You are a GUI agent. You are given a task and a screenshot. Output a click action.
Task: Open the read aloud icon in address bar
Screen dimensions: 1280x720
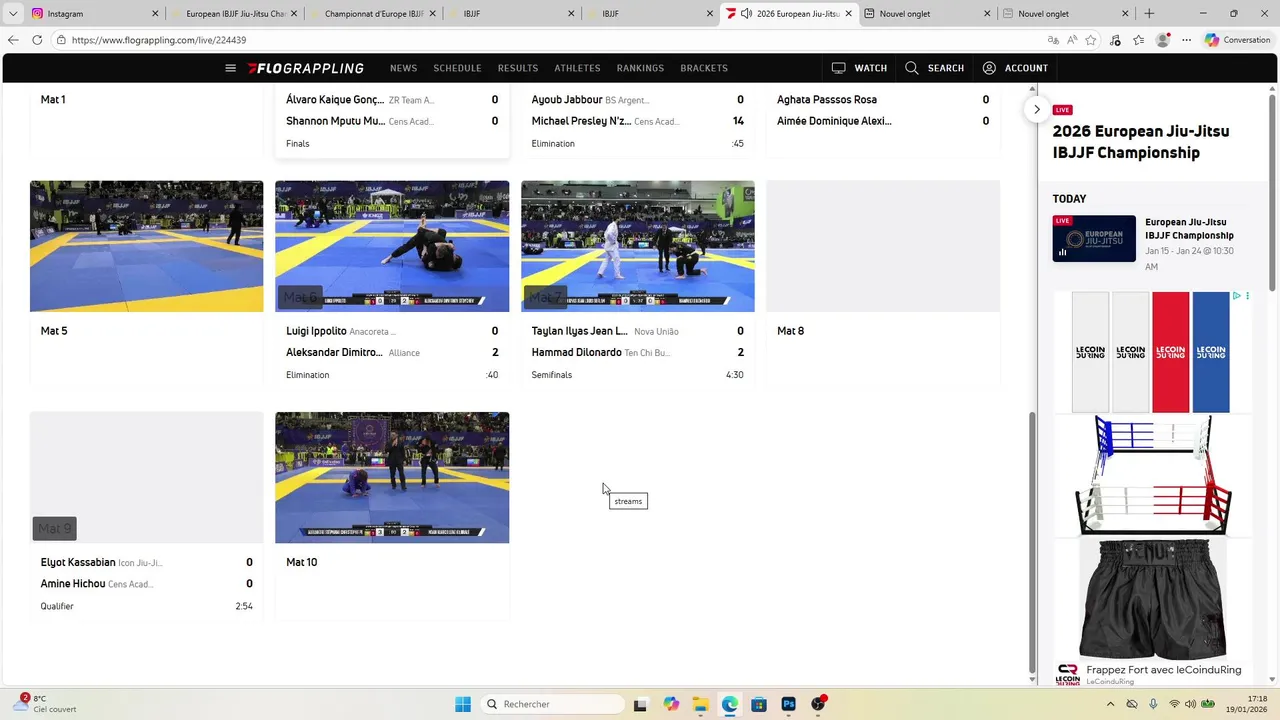click(1072, 40)
